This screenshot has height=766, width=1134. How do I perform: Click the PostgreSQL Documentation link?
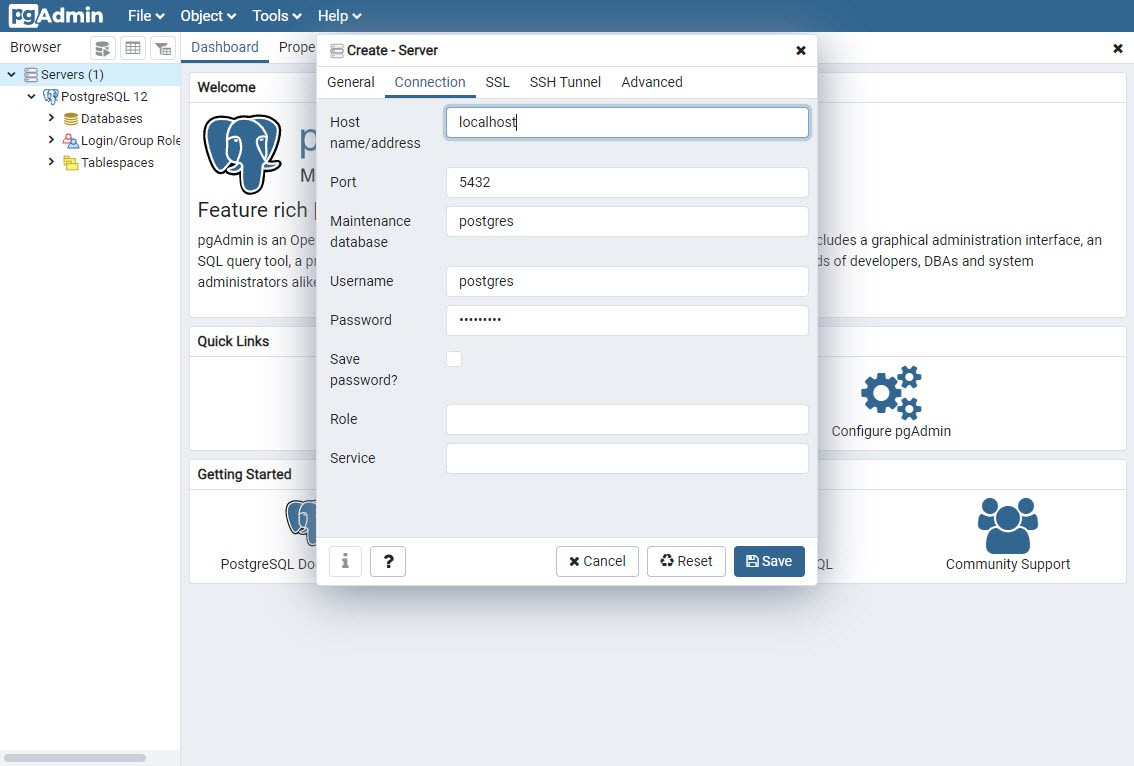[268, 564]
